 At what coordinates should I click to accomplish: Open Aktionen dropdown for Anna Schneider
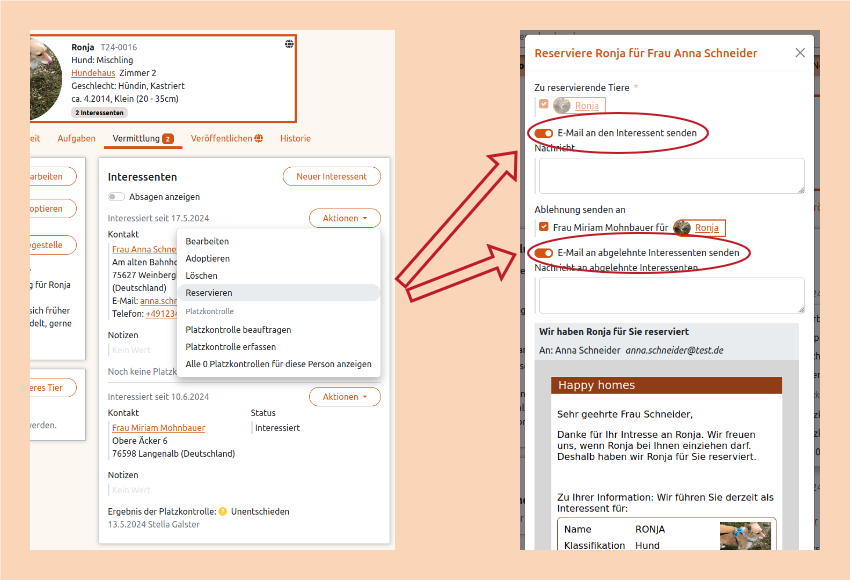(x=345, y=217)
